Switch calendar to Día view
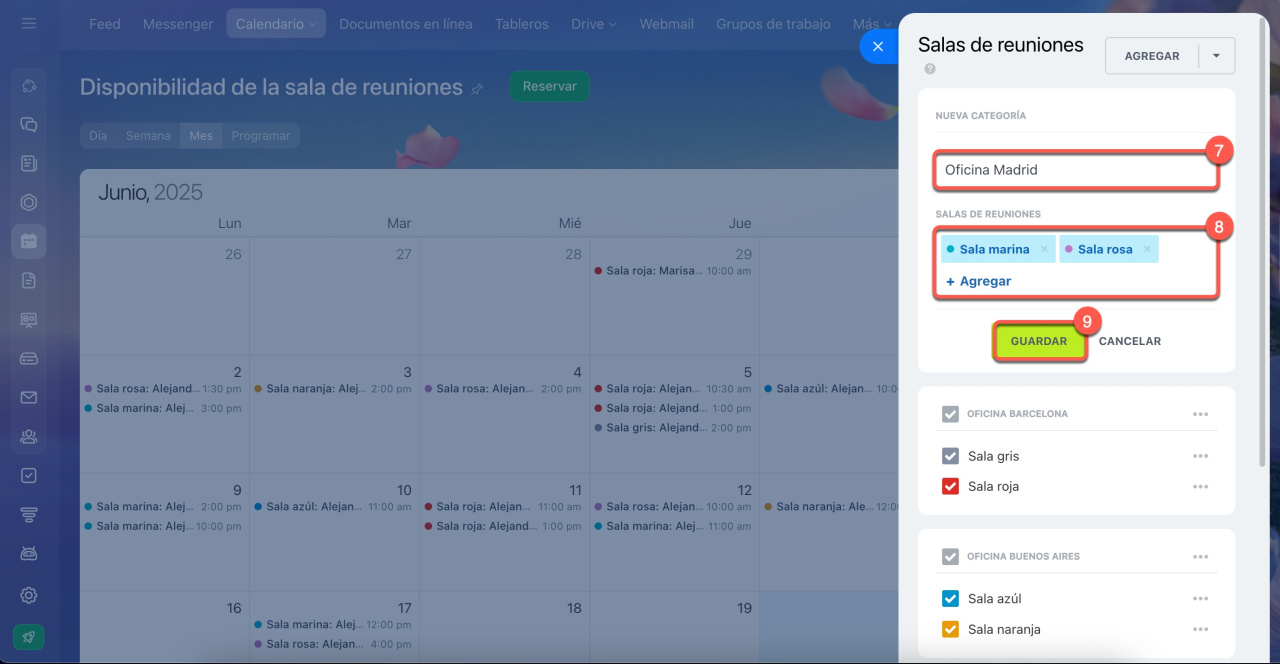Screen dimensions: 1280x664 [x=98, y=136]
